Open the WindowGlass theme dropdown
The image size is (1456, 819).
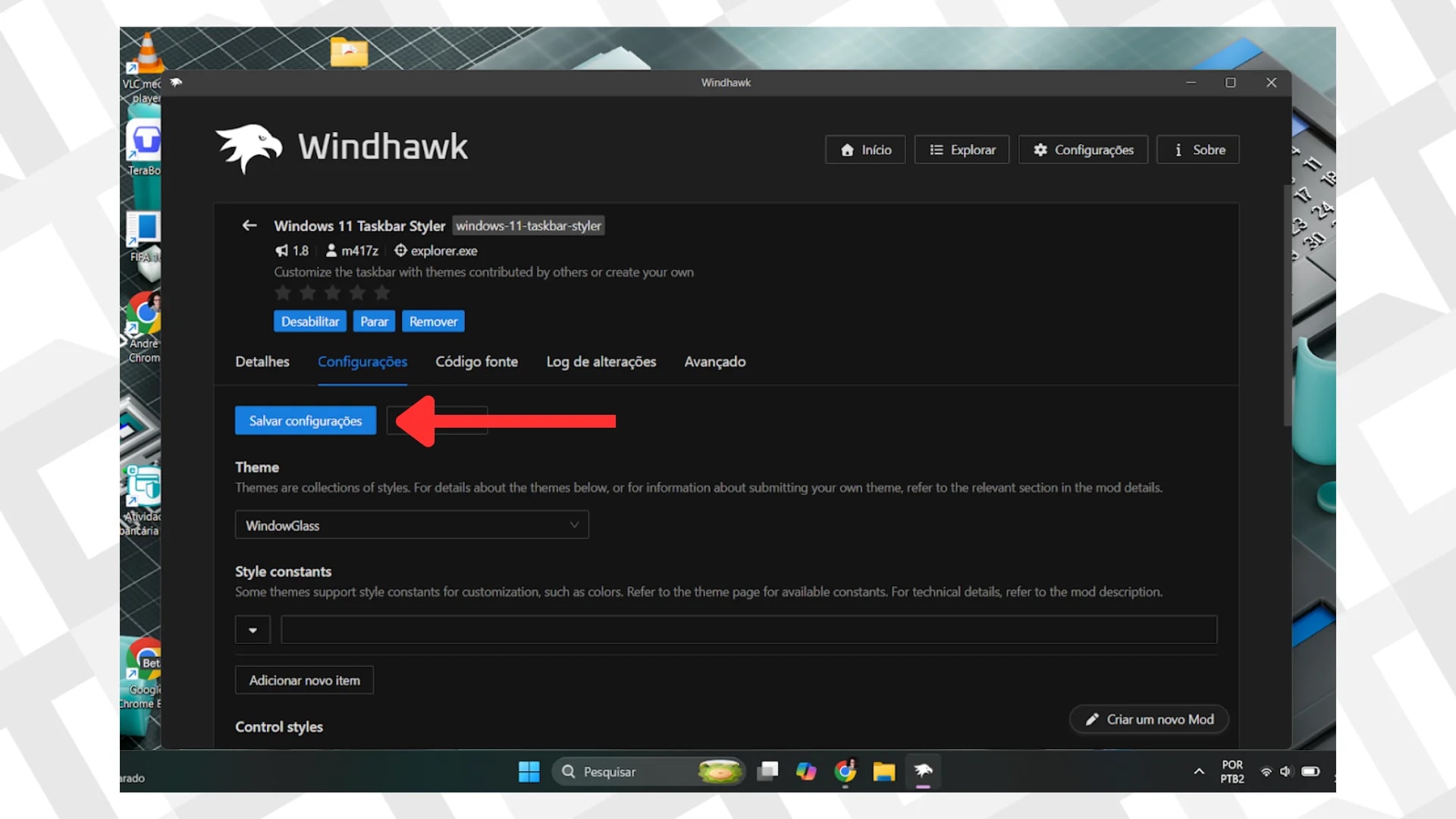pyautogui.click(x=412, y=525)
